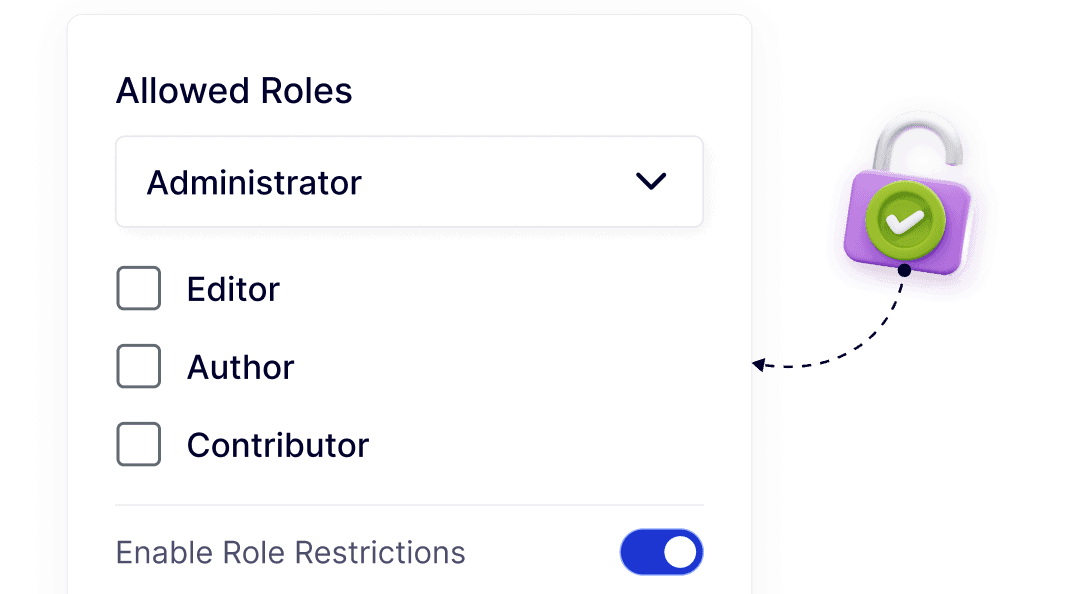Tick the Author role checkbox
This screenshot has width=1065, height=594.
(139, 367)
